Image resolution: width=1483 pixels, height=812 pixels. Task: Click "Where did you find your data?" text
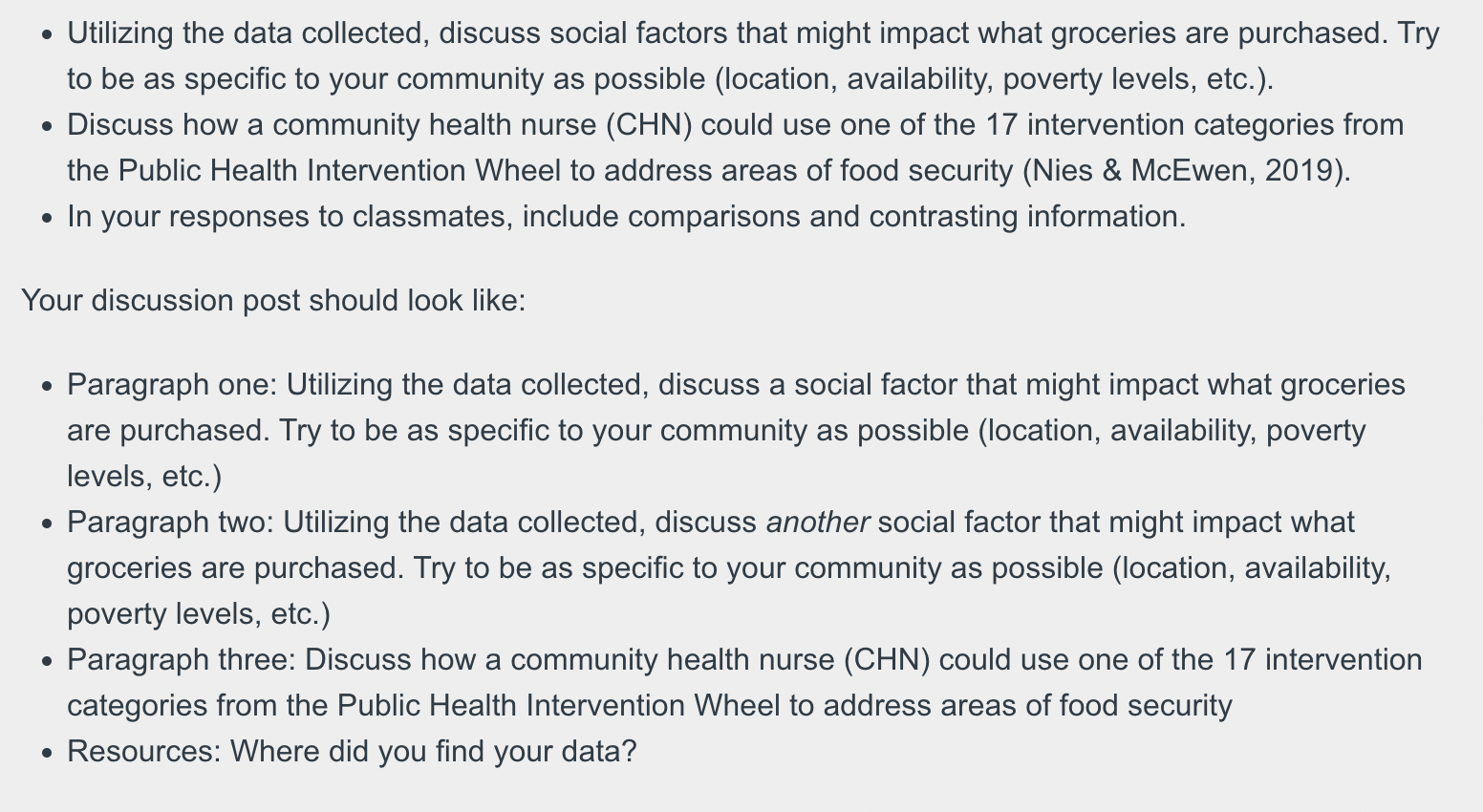(433, 752)
